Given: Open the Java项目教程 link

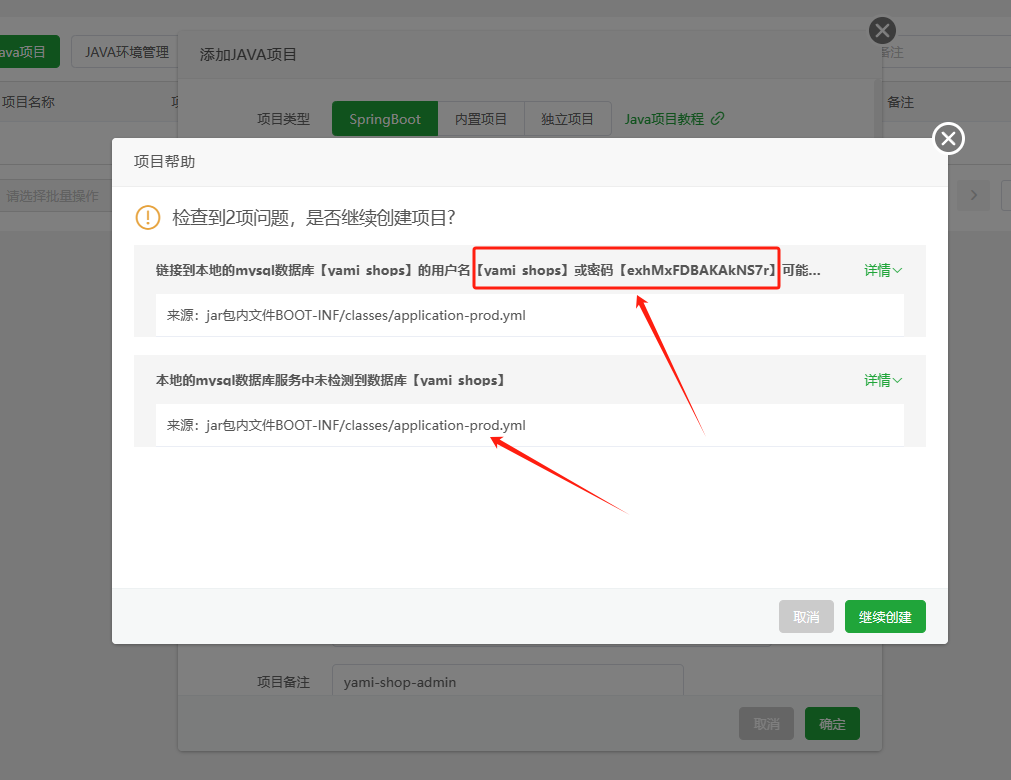Looking at the screenshot, I should [665, 118].
